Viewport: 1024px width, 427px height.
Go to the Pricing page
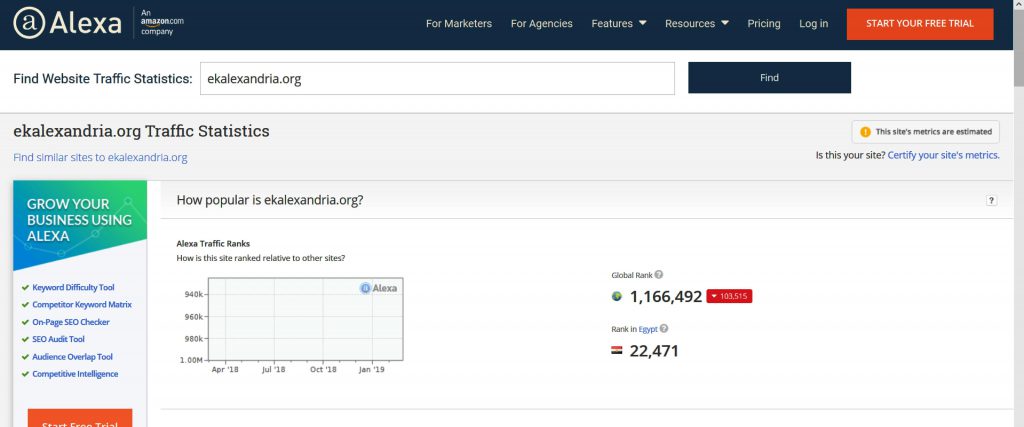coord(764,24)
